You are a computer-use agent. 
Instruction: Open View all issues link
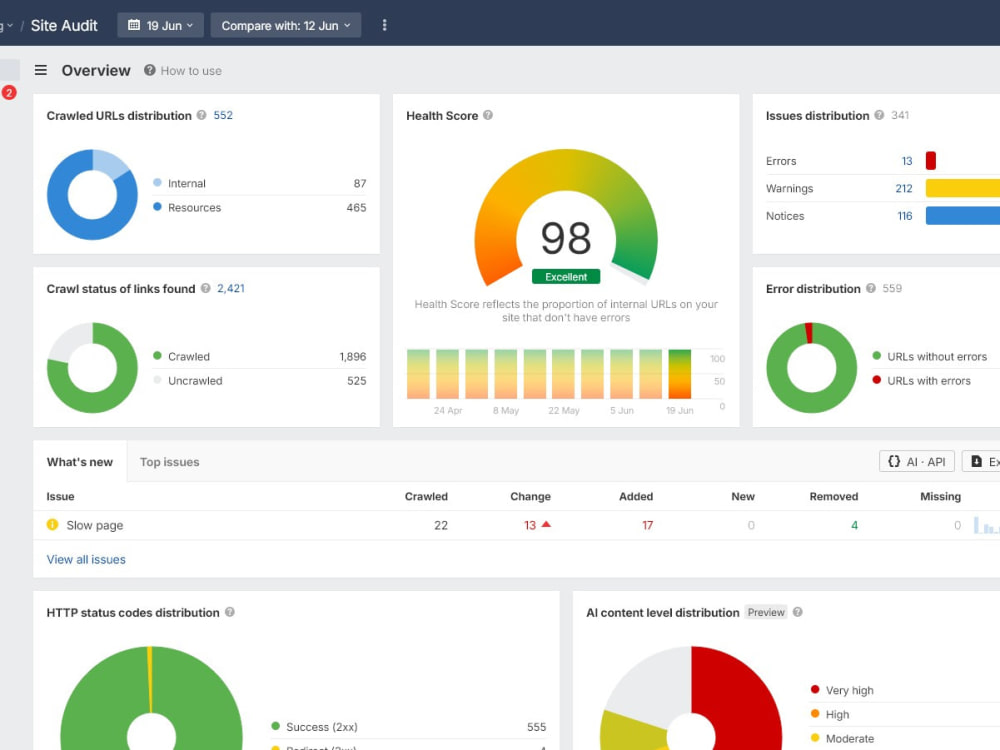pyautogui.click(x=86, y=559)
